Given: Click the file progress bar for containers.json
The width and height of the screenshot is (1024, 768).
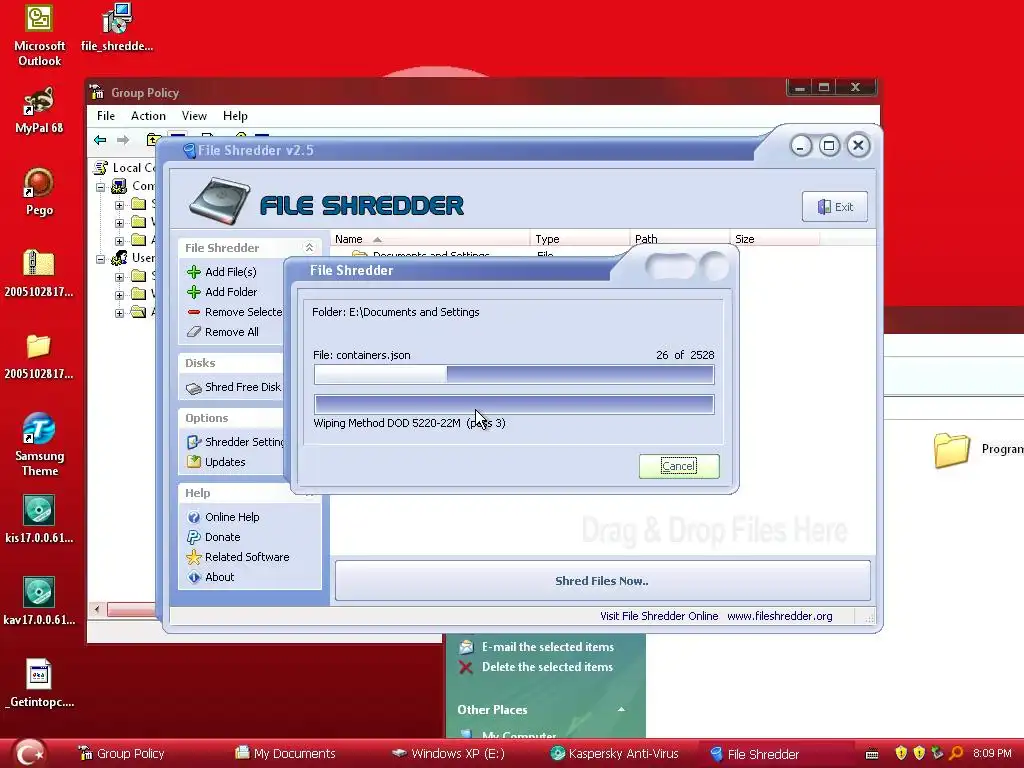Looking at the screenshot, I should click(x=514, y=374).
